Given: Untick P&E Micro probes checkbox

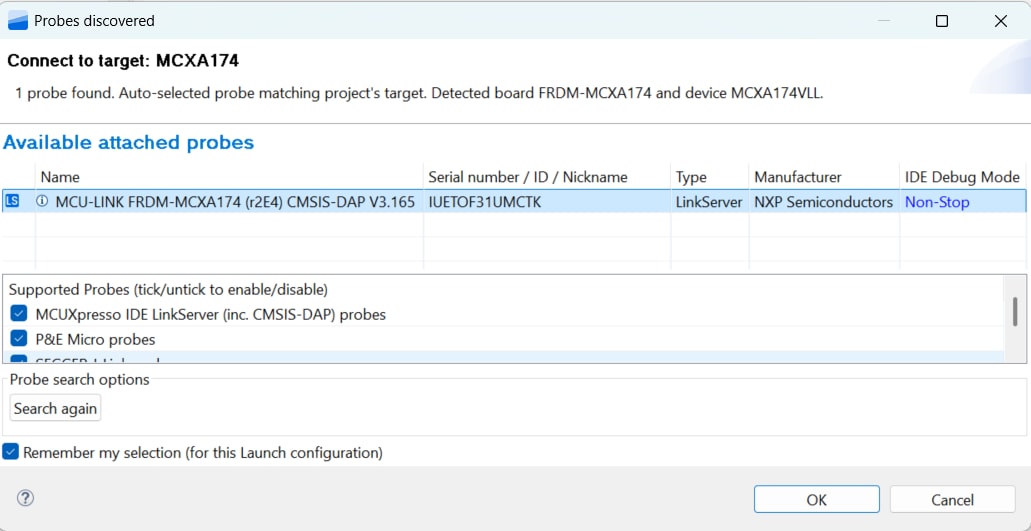Looking at the screenshot, I should coord(19,339).
